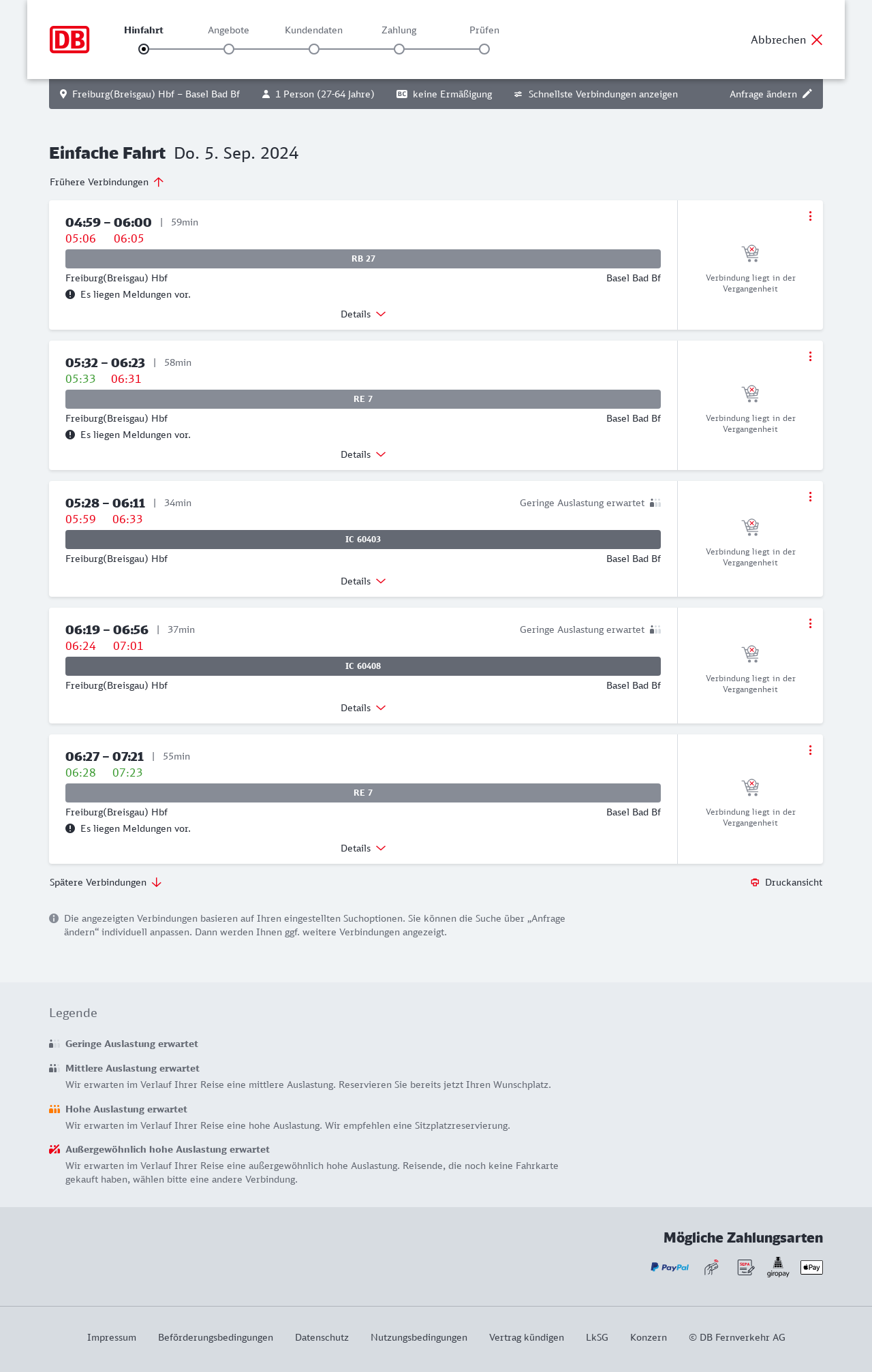The height and width of the screenshot is (1372, 872).
Task: Expand Details for the RB 27 connection
Action: click(x=363, y=314)
